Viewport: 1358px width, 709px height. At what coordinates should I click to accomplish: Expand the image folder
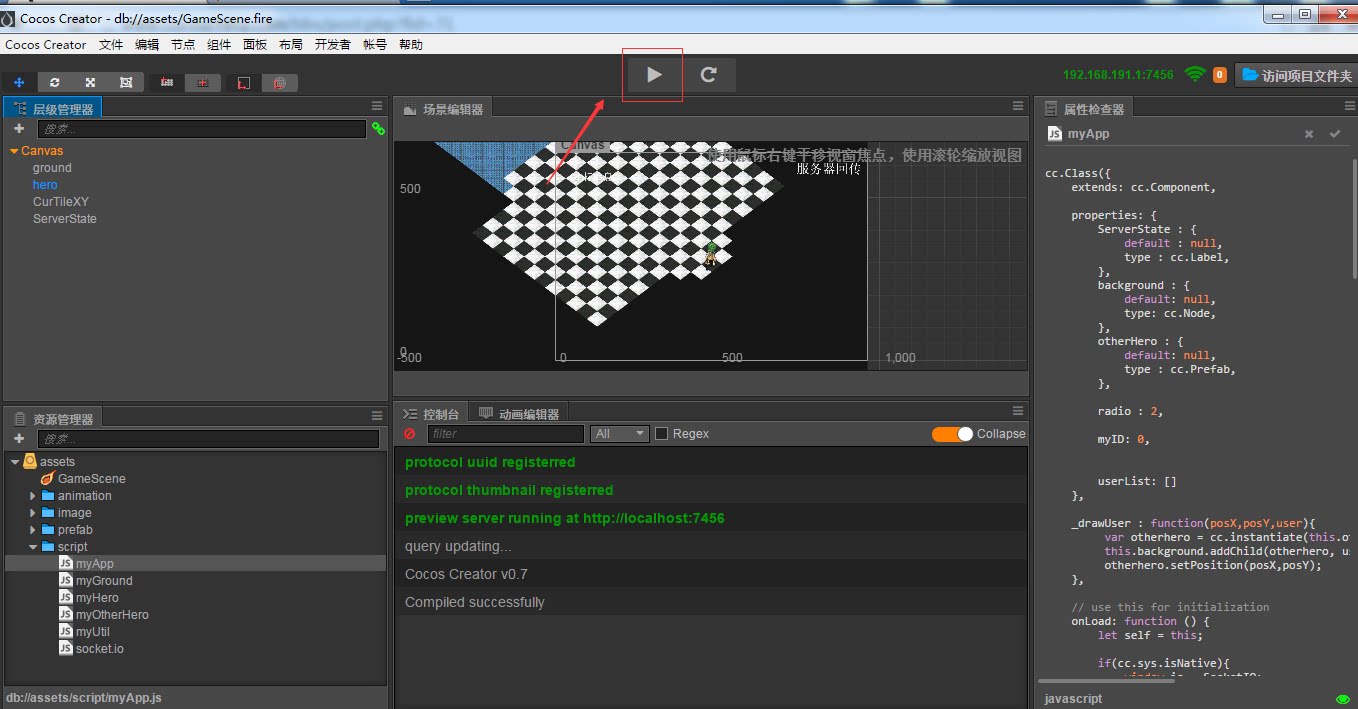click(33, 513)
